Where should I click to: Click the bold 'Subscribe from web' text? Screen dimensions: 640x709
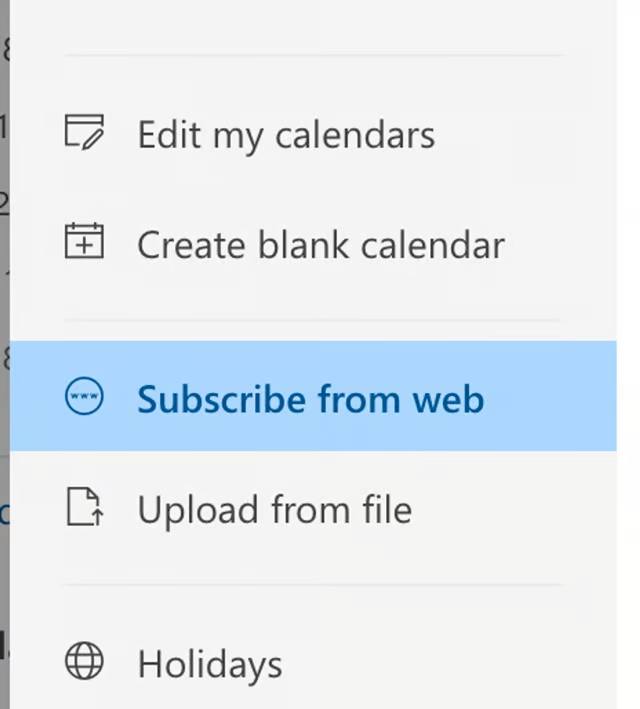point(310,399)
